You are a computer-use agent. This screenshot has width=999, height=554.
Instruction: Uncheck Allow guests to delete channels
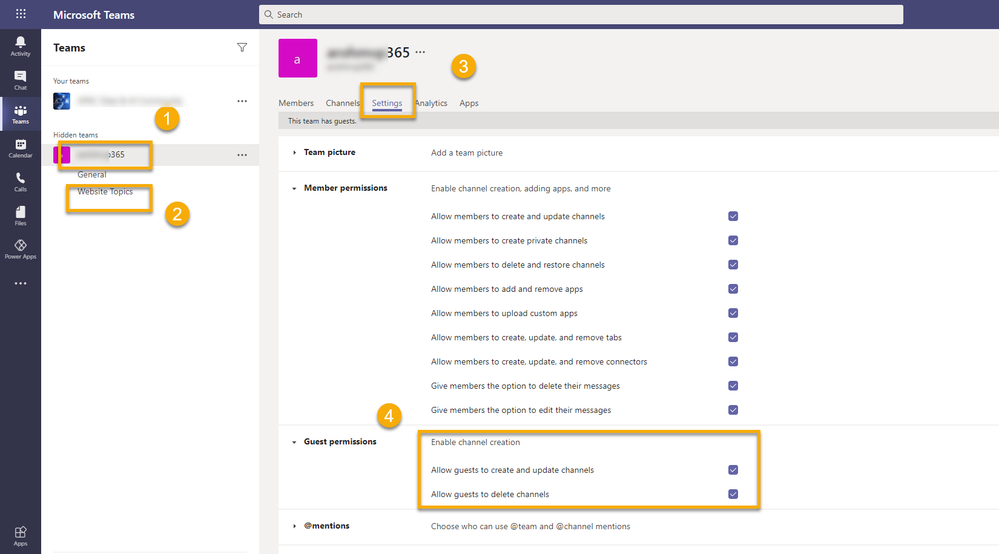(x=733, y=494)
